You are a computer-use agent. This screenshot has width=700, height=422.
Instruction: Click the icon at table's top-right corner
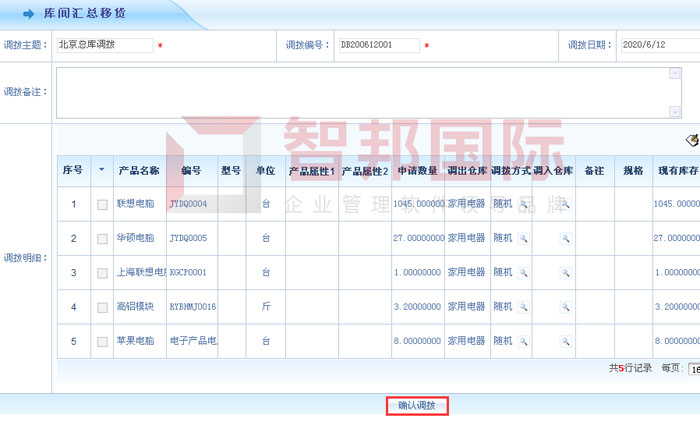(691, 140)
